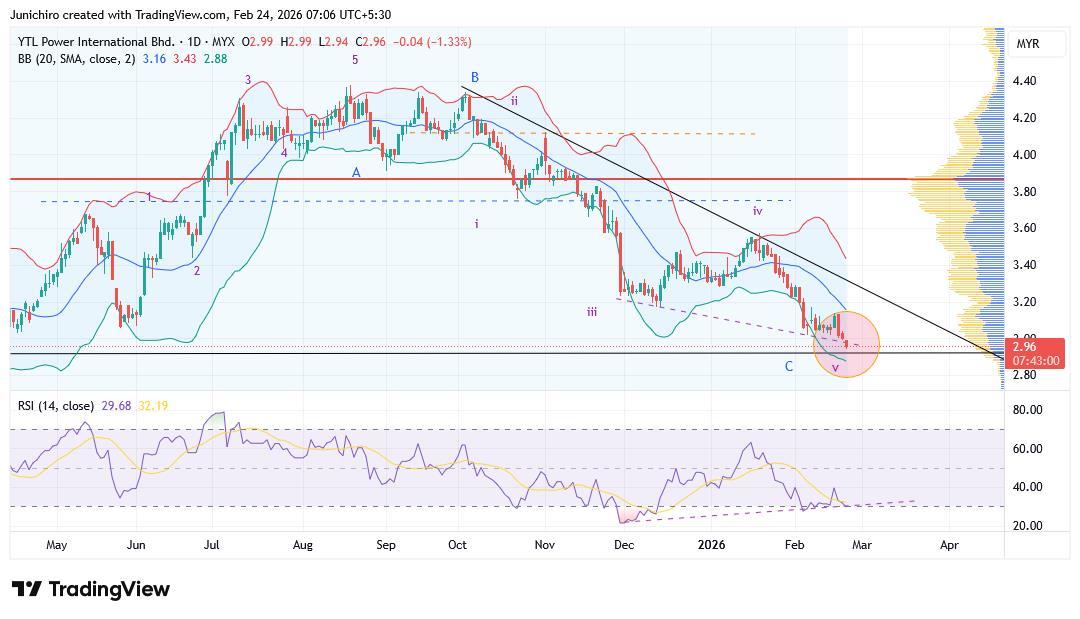Screen dimensions: 1080x619
Task: Select the Elliott wave label 4
Action: click(284, 152)
